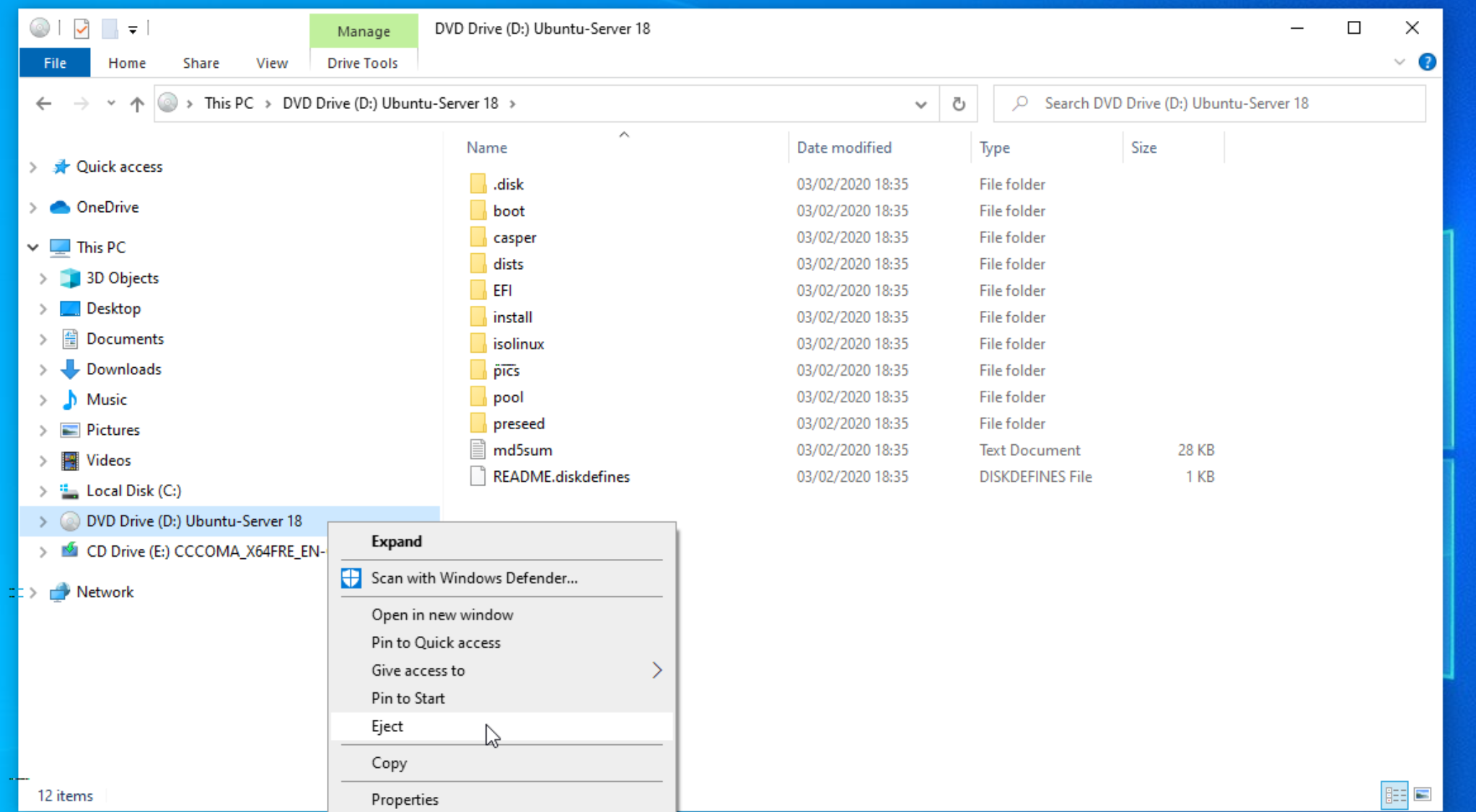The width and height of the screenshot is (1476, 812).
Task: Click the New folder quick access icon
Action: pos(110,29)
